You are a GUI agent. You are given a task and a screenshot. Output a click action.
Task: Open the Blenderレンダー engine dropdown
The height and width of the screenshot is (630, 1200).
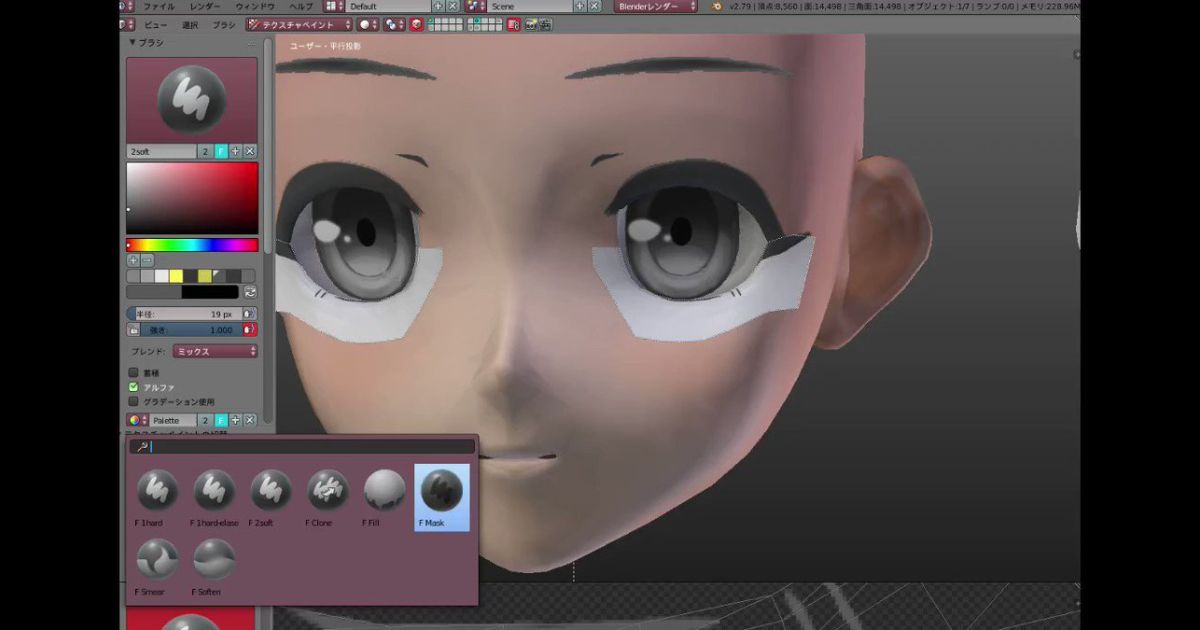click(x=655, y=6)
